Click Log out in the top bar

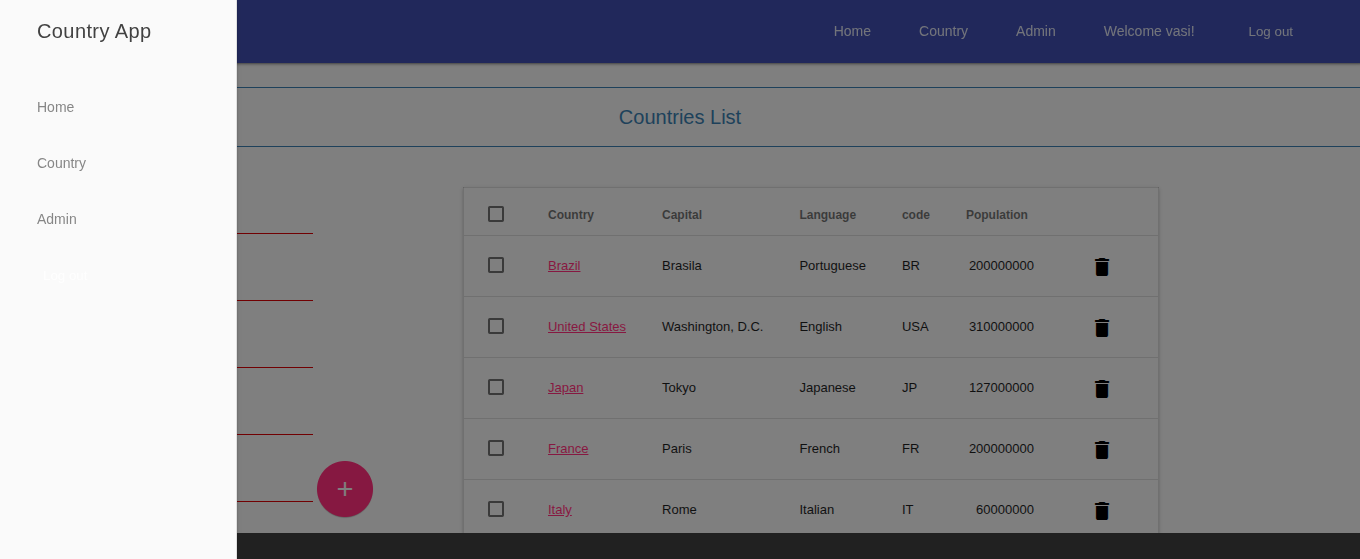click(x=1270, y=32)
